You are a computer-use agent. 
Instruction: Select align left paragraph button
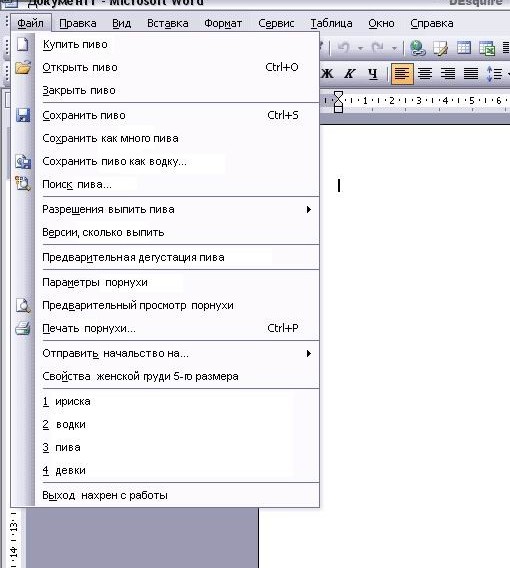[x=402, y=74]
